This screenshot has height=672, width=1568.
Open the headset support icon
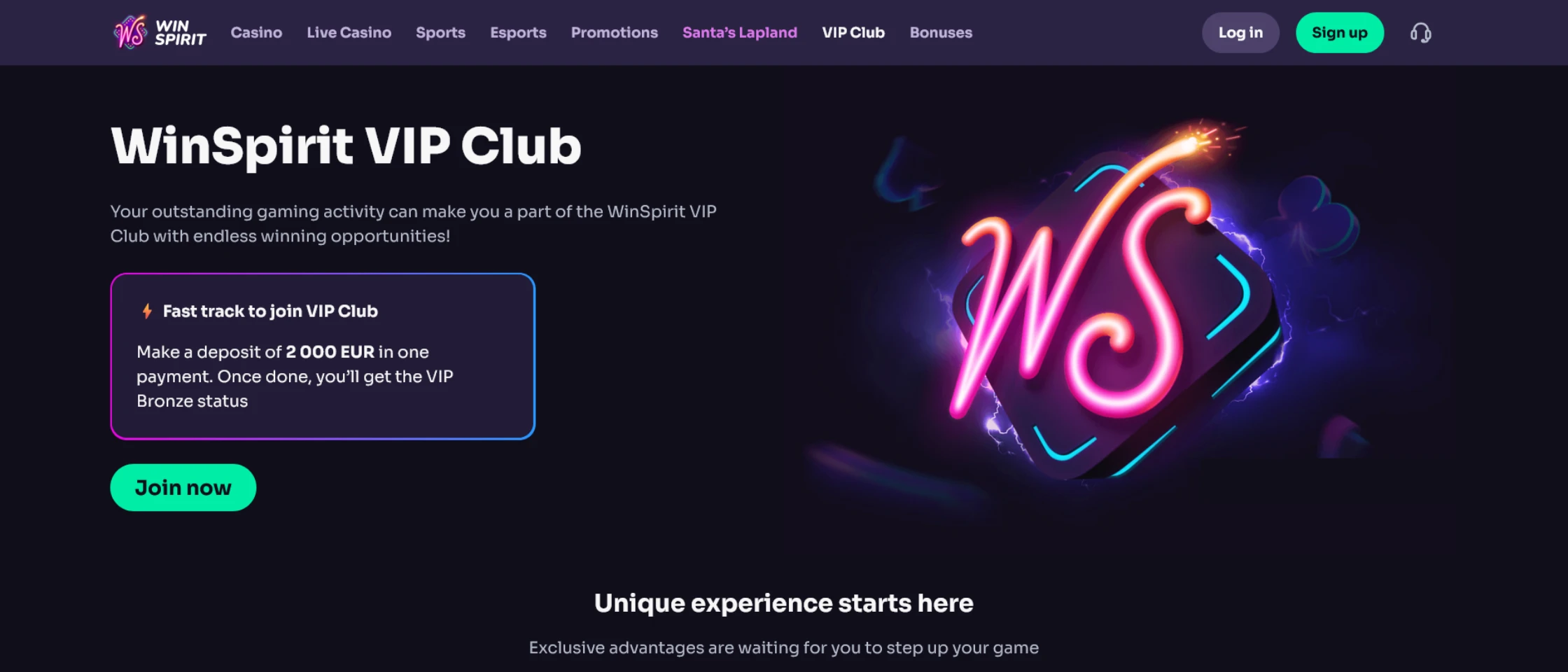pyautogui.click(x=1420, y=33)
